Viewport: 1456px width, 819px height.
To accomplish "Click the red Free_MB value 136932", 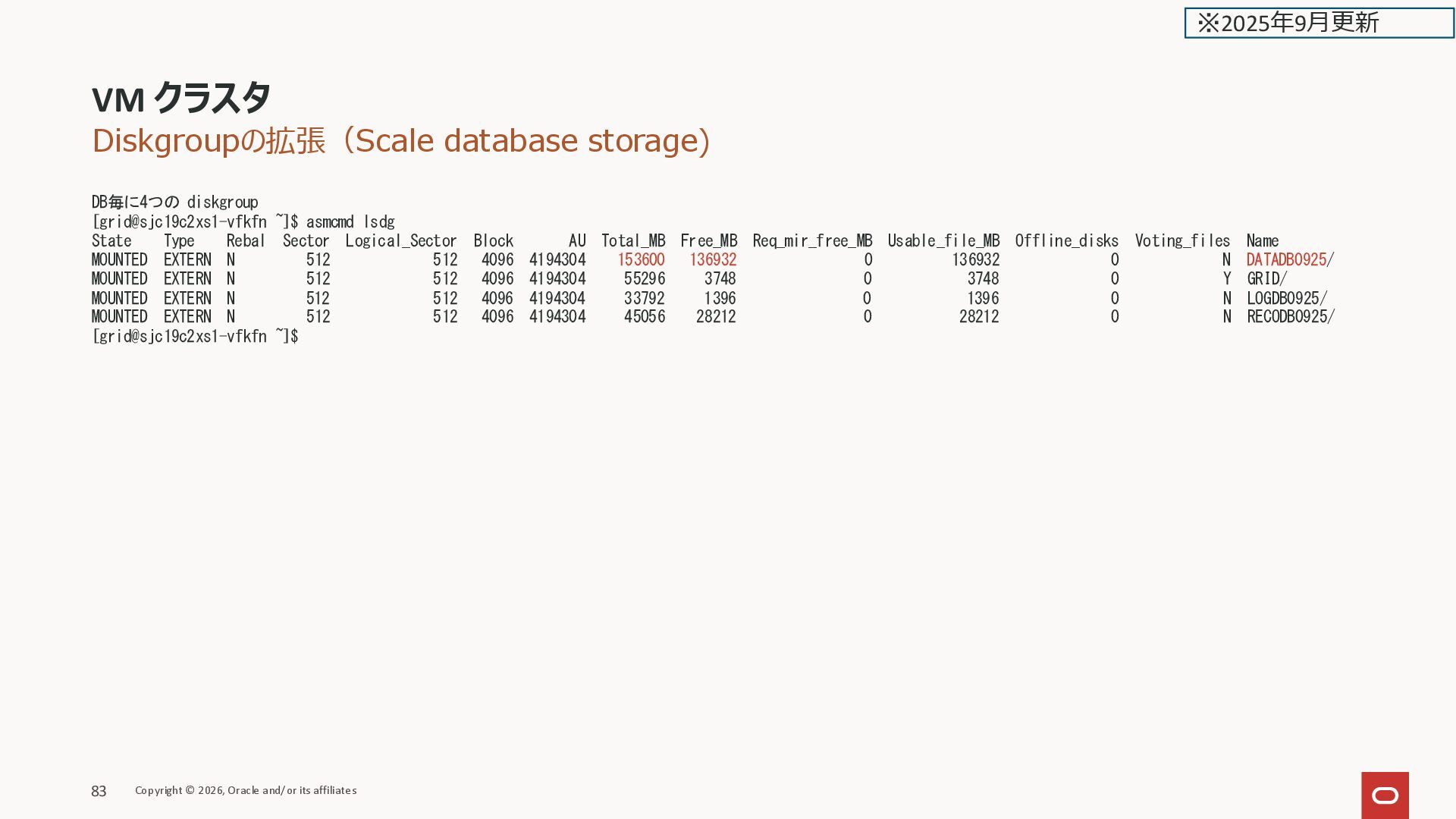I will coord(713,260).
